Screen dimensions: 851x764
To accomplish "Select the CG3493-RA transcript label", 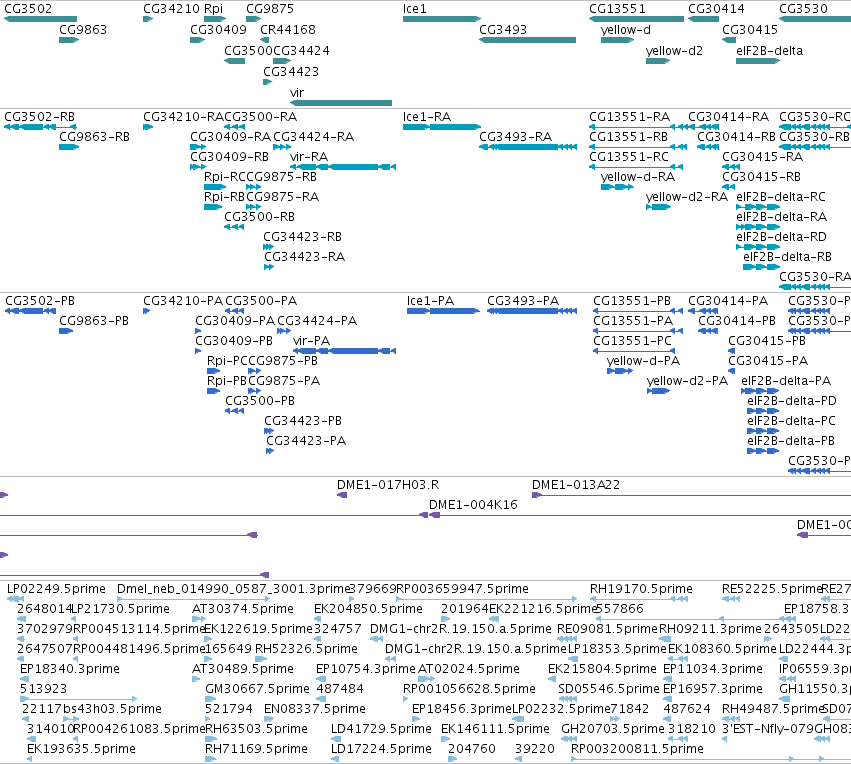I will (515, 137).
